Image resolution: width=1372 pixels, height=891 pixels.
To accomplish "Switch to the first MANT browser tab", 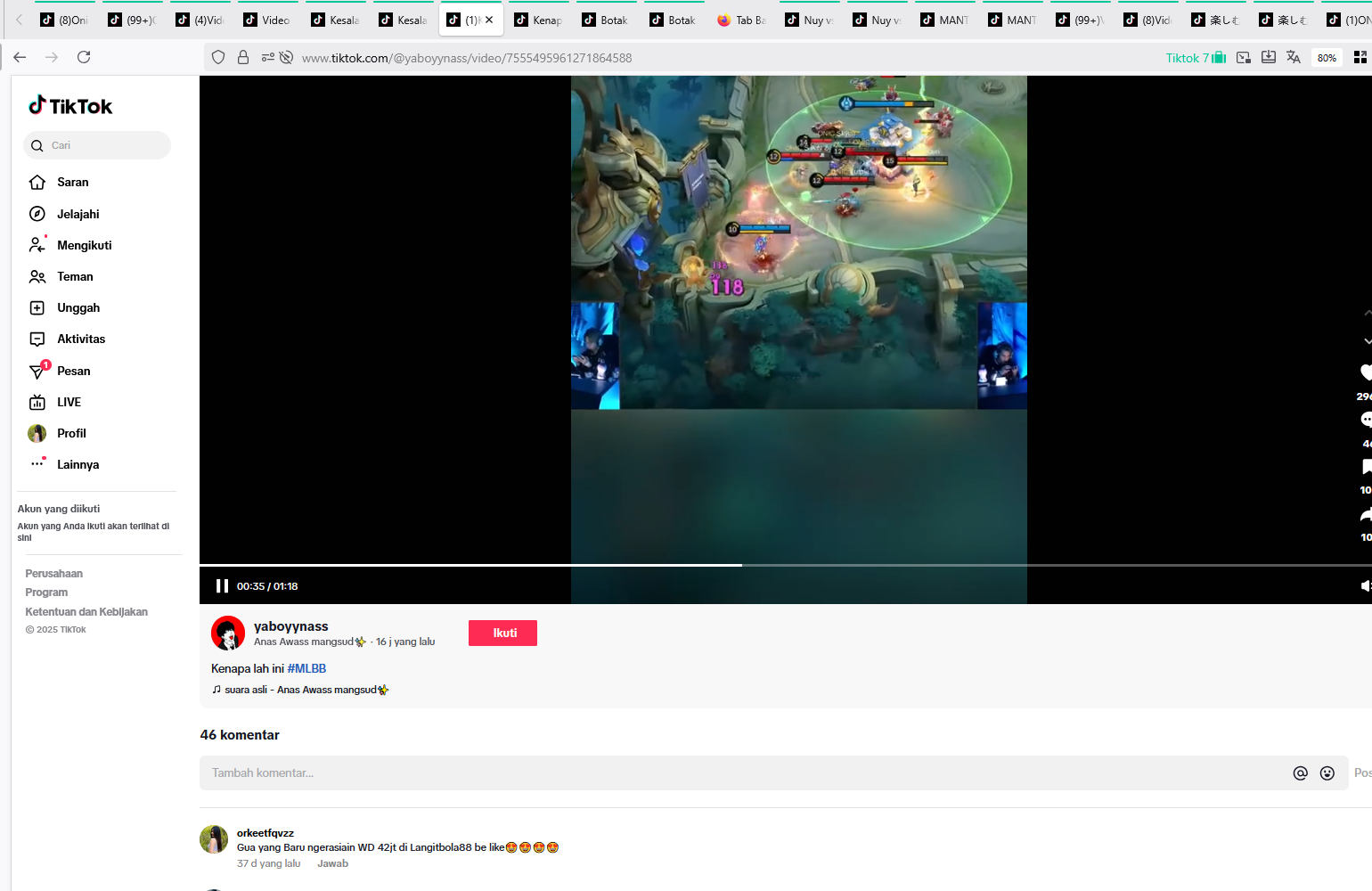I will [945, 20].
